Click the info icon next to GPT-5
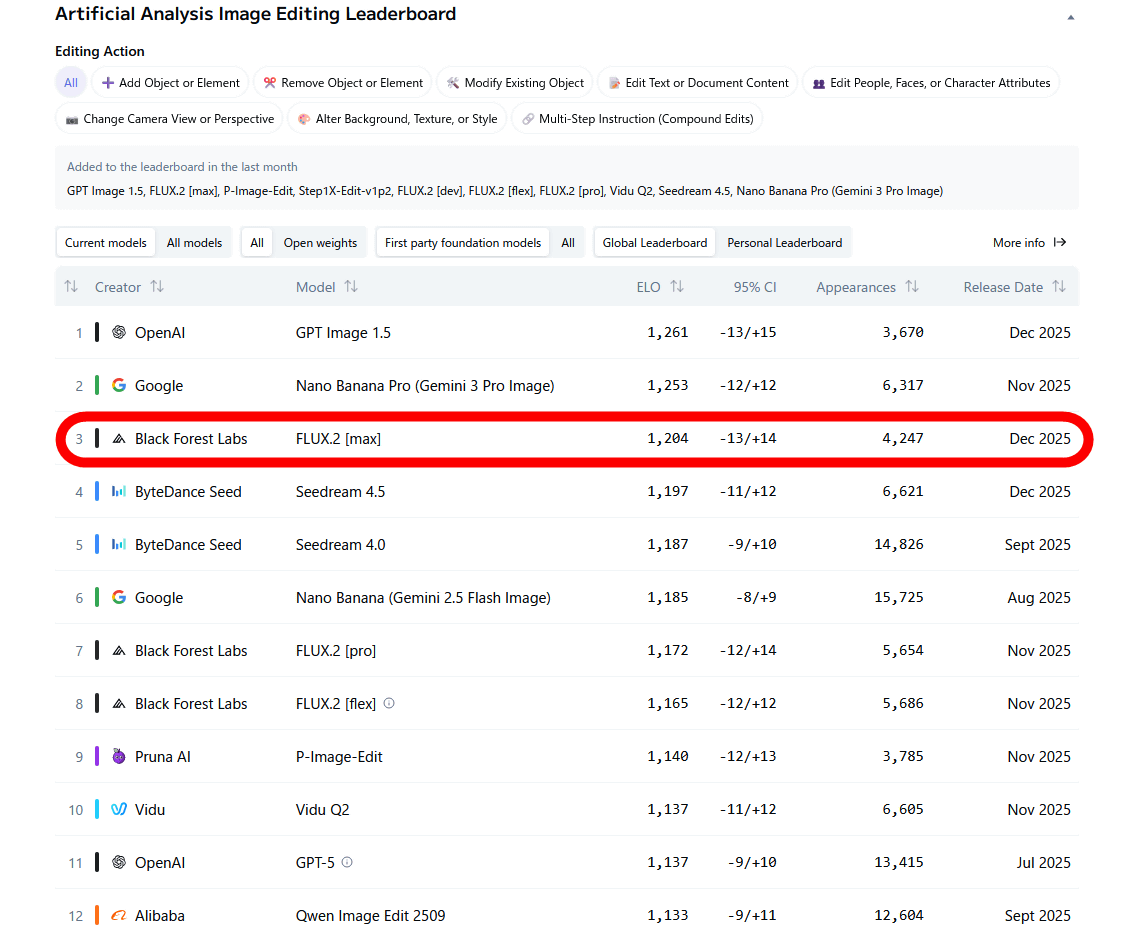The image size is (1146, 939). tap(347, 862)
